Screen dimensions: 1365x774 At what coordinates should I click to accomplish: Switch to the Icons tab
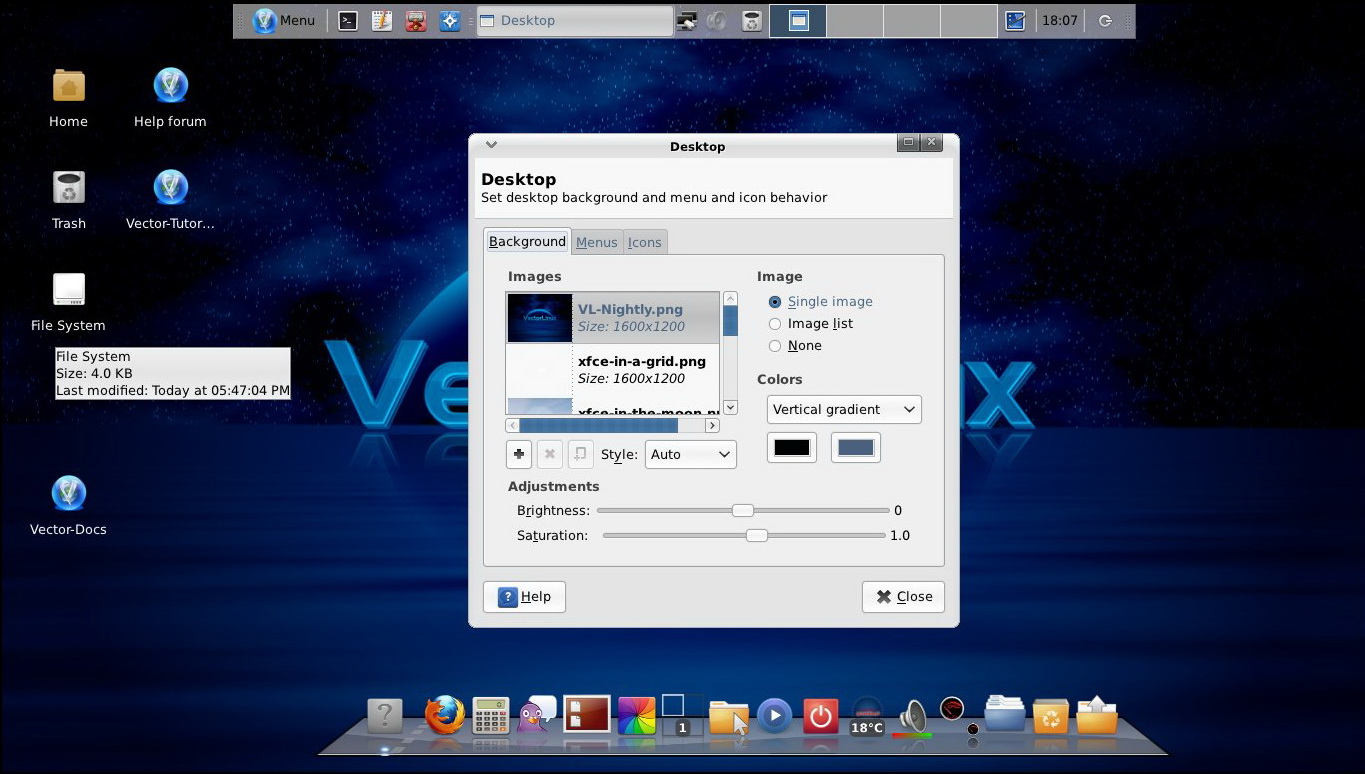(x=645, y=242)
